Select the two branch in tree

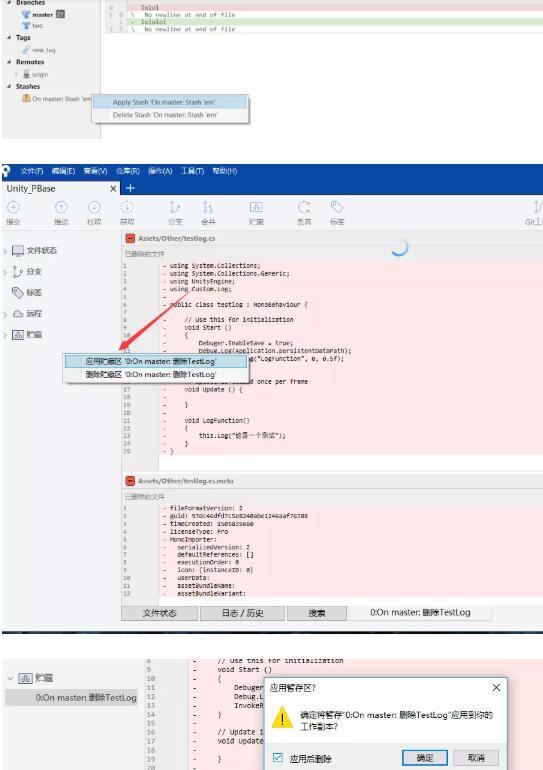pos(38,26)
